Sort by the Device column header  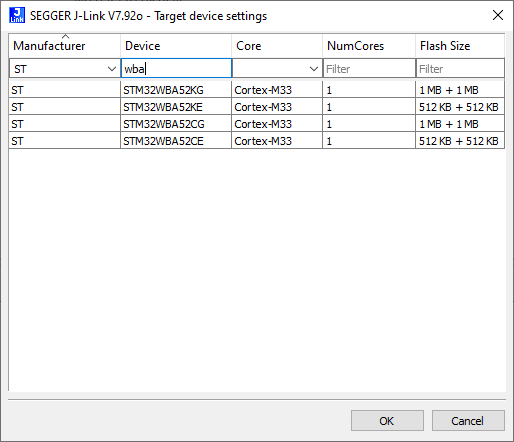[176, 46]
